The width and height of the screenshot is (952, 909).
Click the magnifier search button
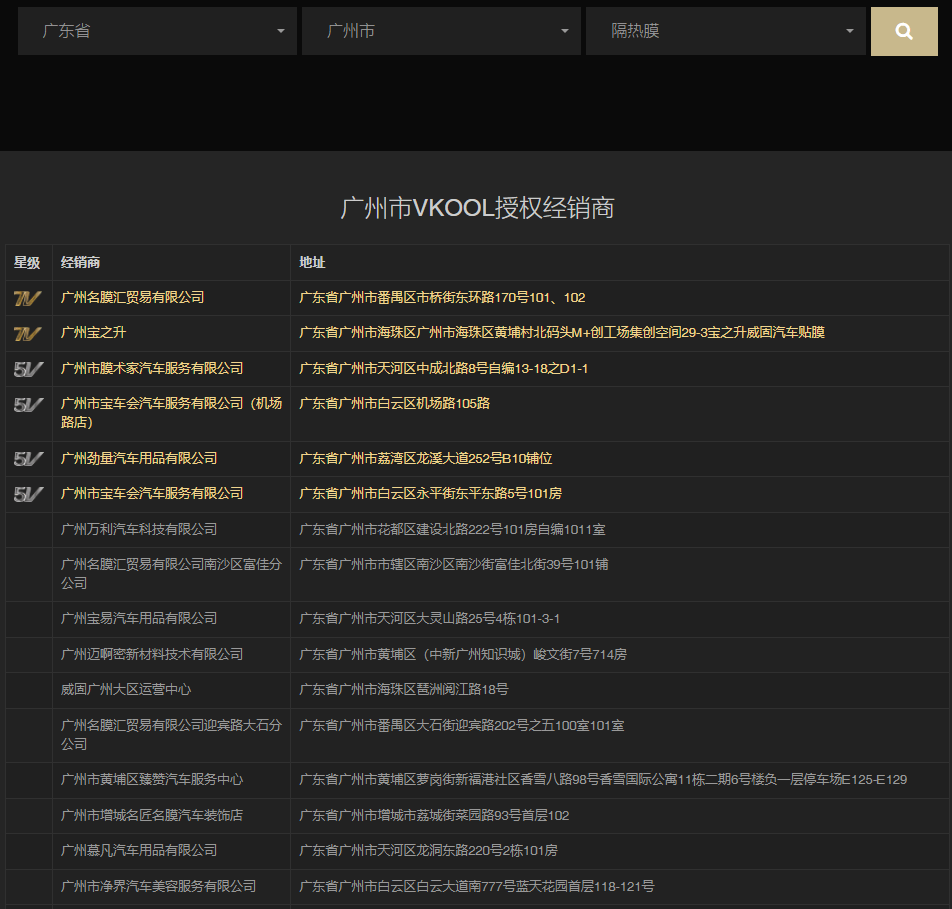click(x=904, y=31)
